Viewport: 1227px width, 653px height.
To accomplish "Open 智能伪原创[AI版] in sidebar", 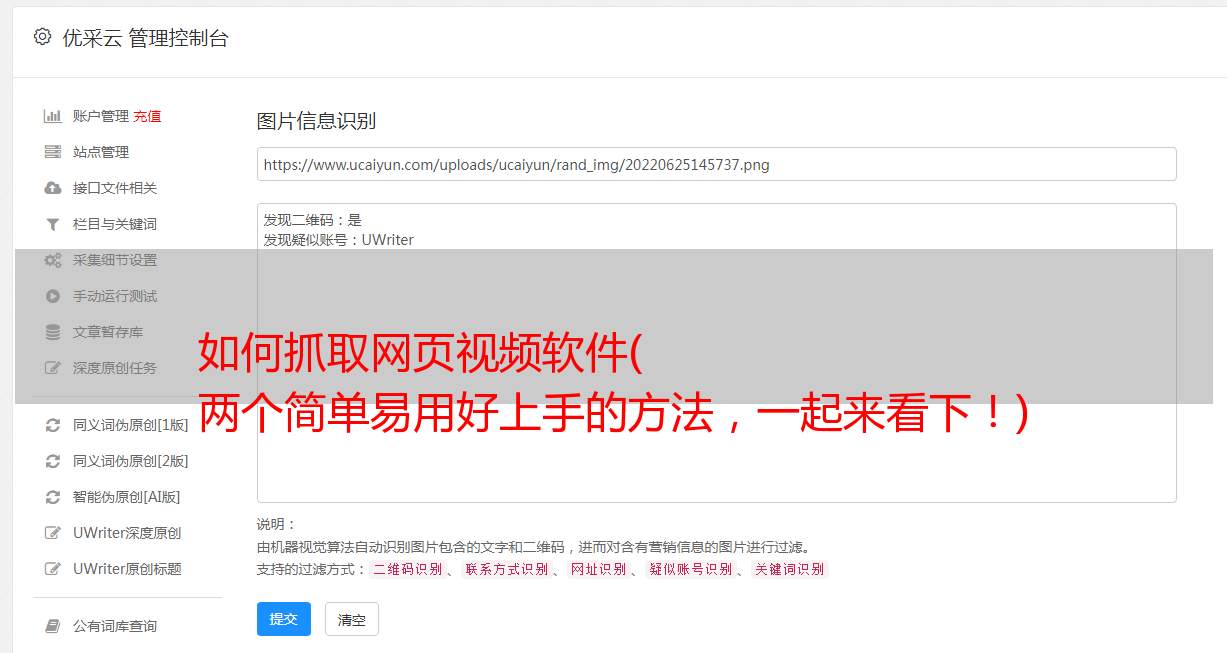I will pos(127,497).
